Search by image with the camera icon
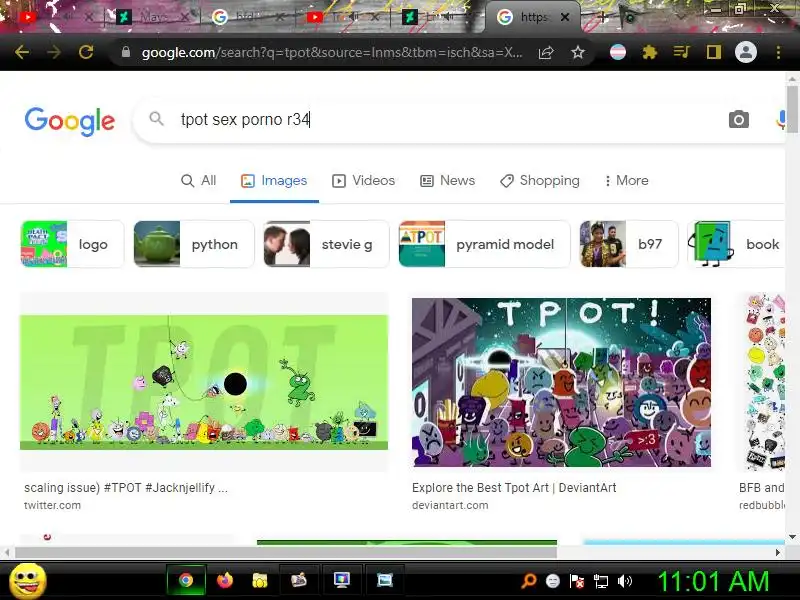Image resolution: width=800 pixels, height=600 pixels. pos(738,119)
